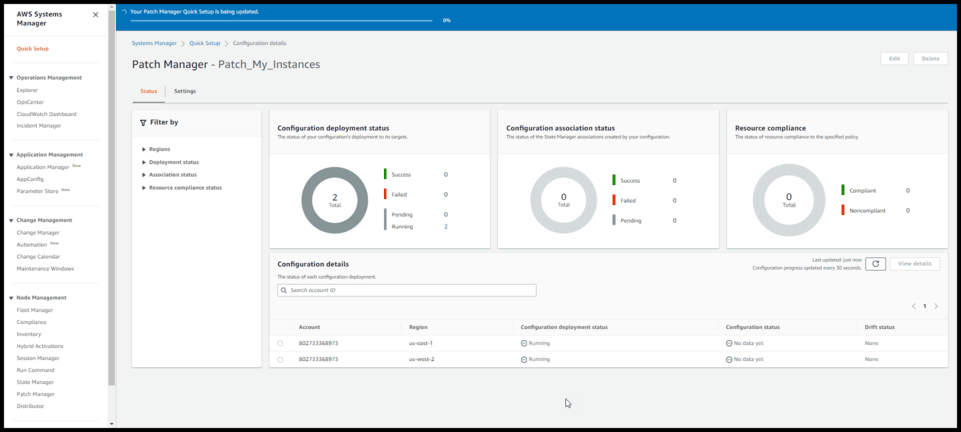Open AppConfig in the sidebar
This screenshot has width=961, height=432.
pos(30,179)
